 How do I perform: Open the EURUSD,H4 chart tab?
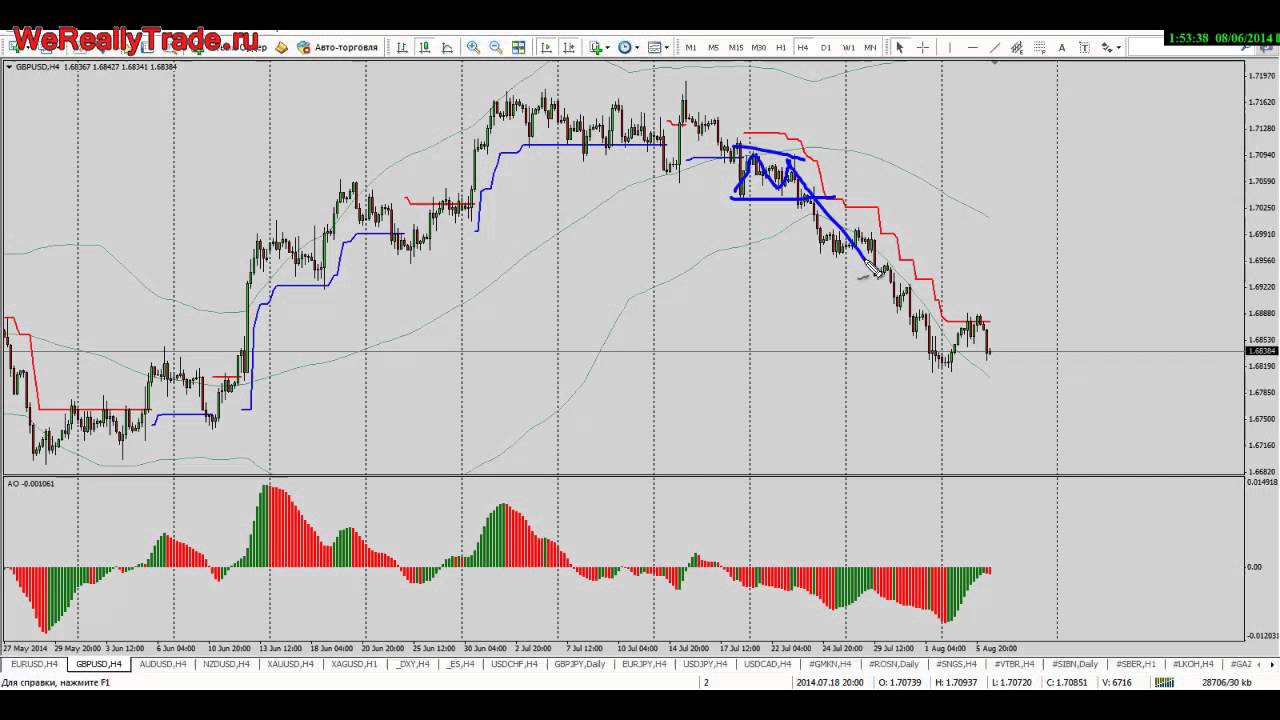(x=34, y=664)
